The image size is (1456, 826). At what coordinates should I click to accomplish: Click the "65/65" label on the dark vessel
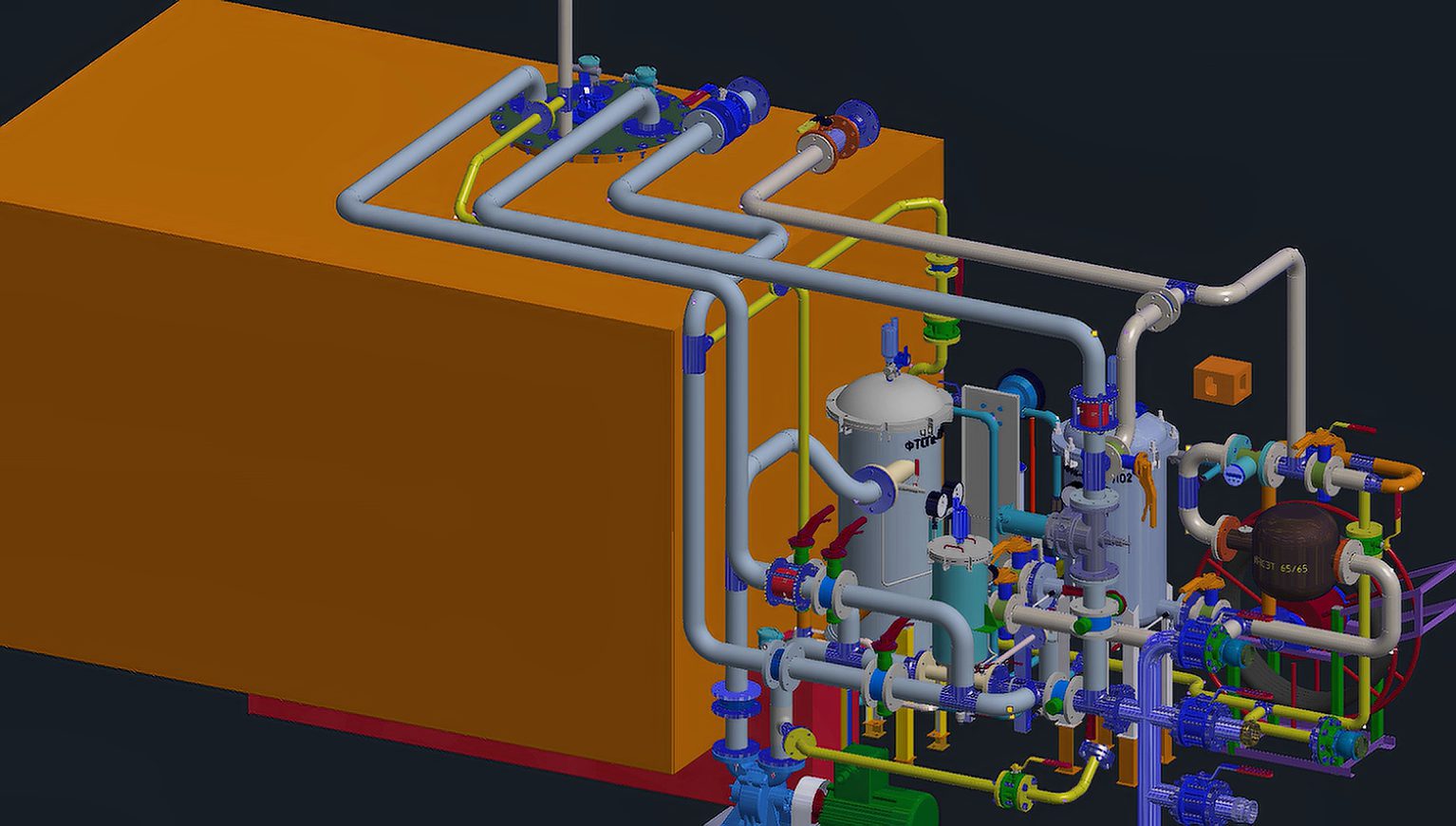(1294, 568)
